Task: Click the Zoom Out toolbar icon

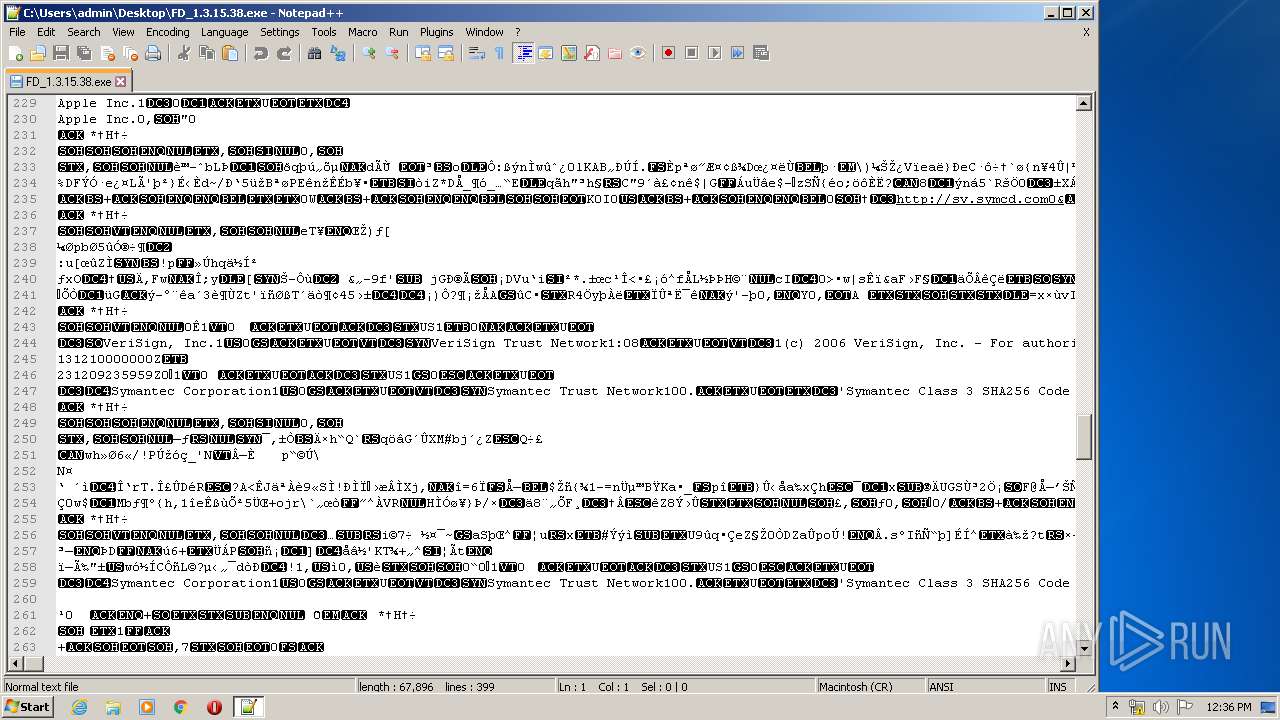Action: (392, 53)
